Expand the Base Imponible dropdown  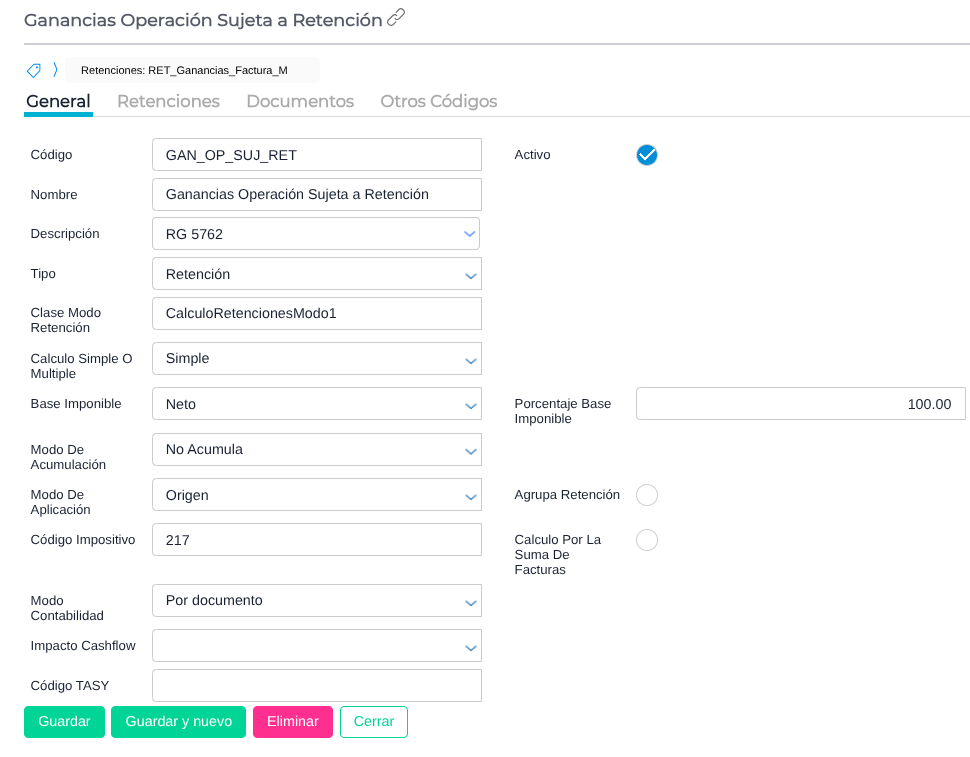tap(316, 404)
